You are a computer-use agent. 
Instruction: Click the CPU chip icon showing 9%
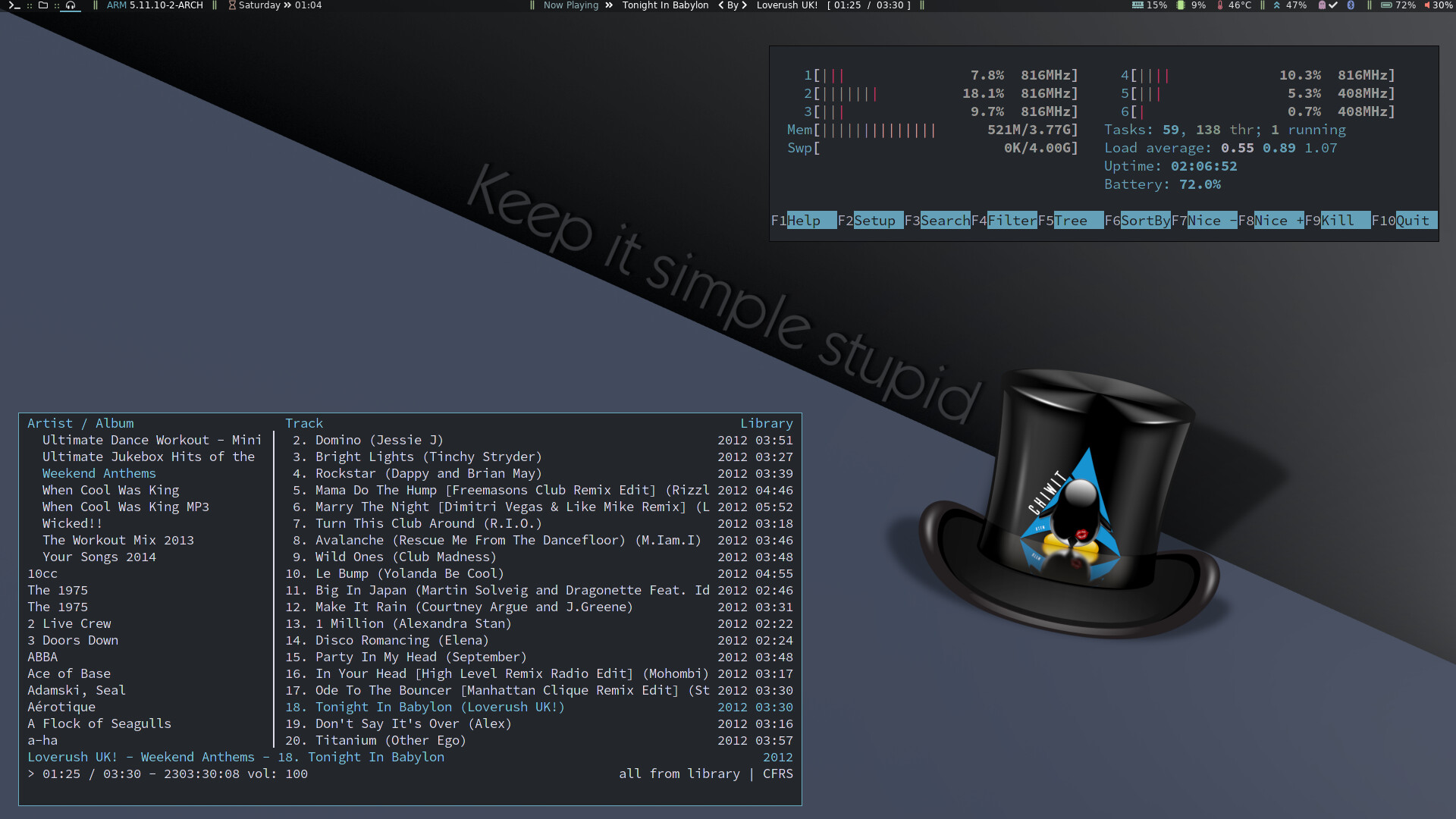coord(1181,5)
